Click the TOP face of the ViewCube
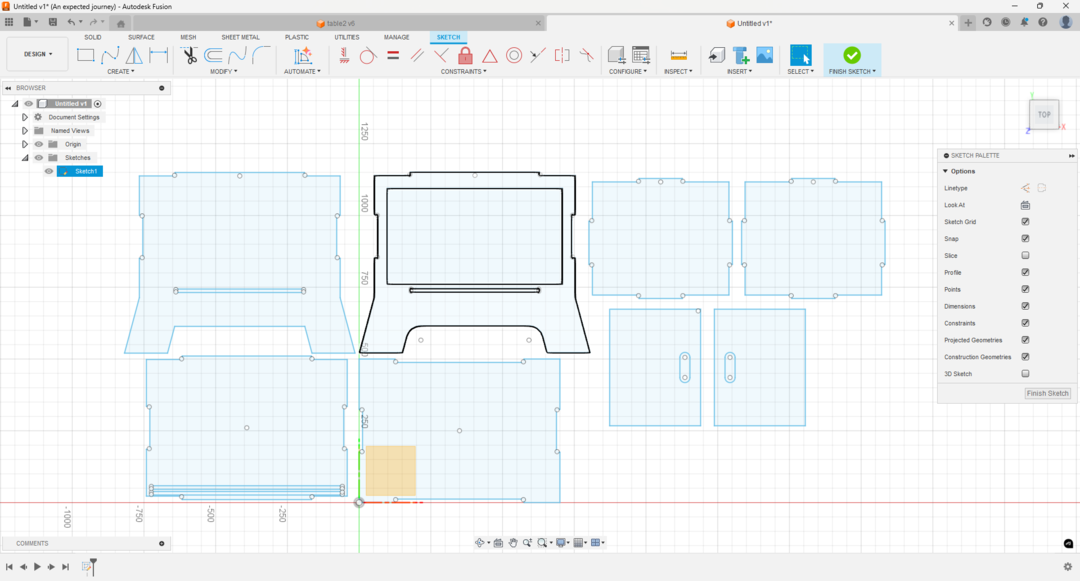This screenshot has height=581, width=1080. 1044,115
